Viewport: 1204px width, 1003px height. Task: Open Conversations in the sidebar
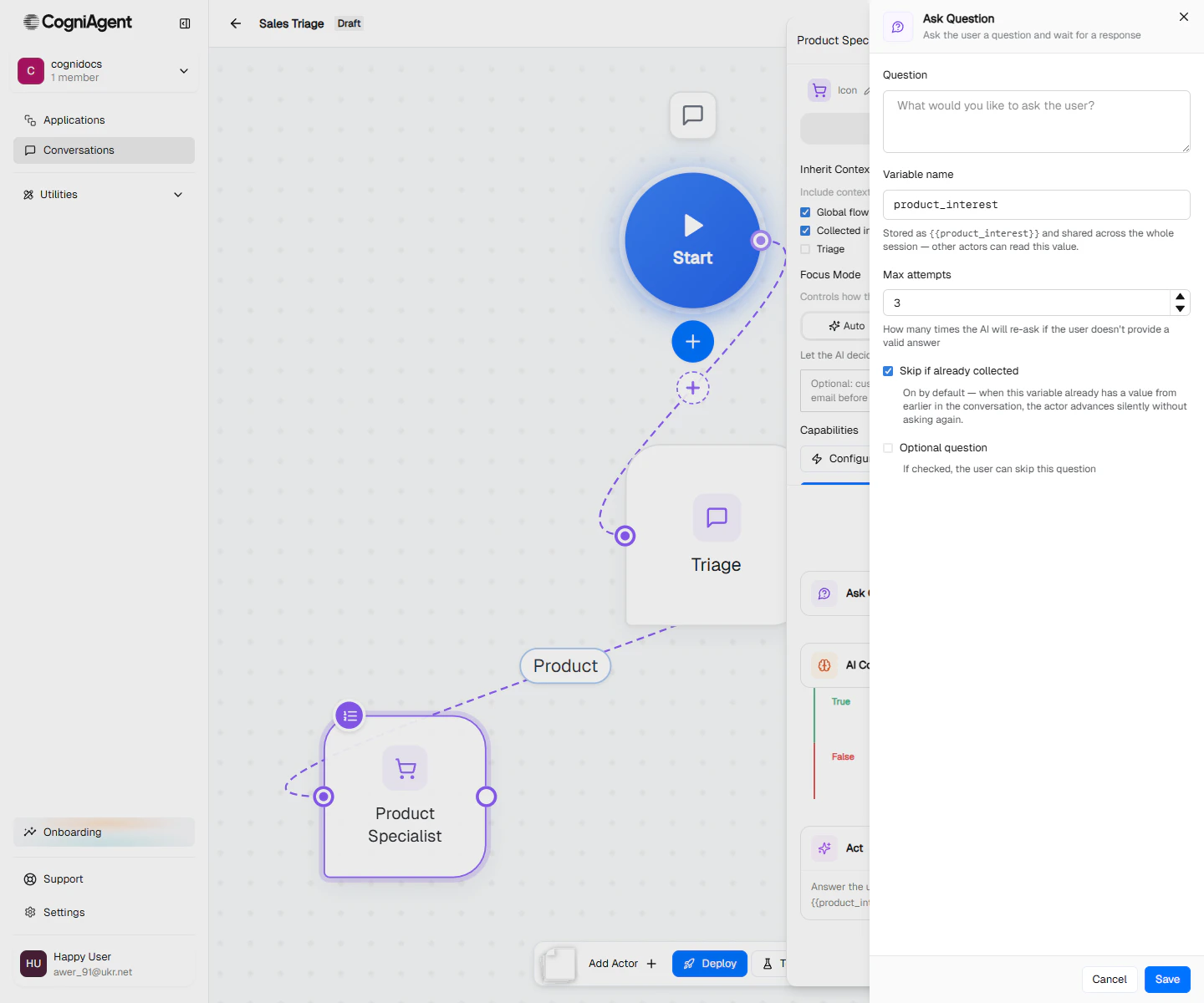point(104,150)
